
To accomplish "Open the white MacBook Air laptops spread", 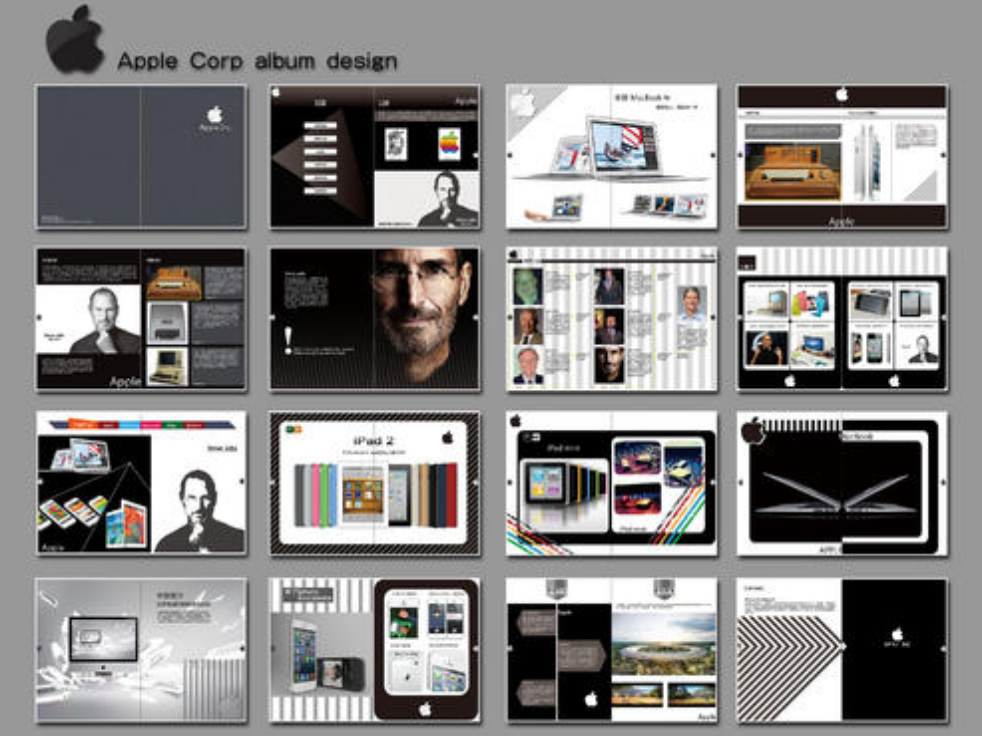I will 611,157.
